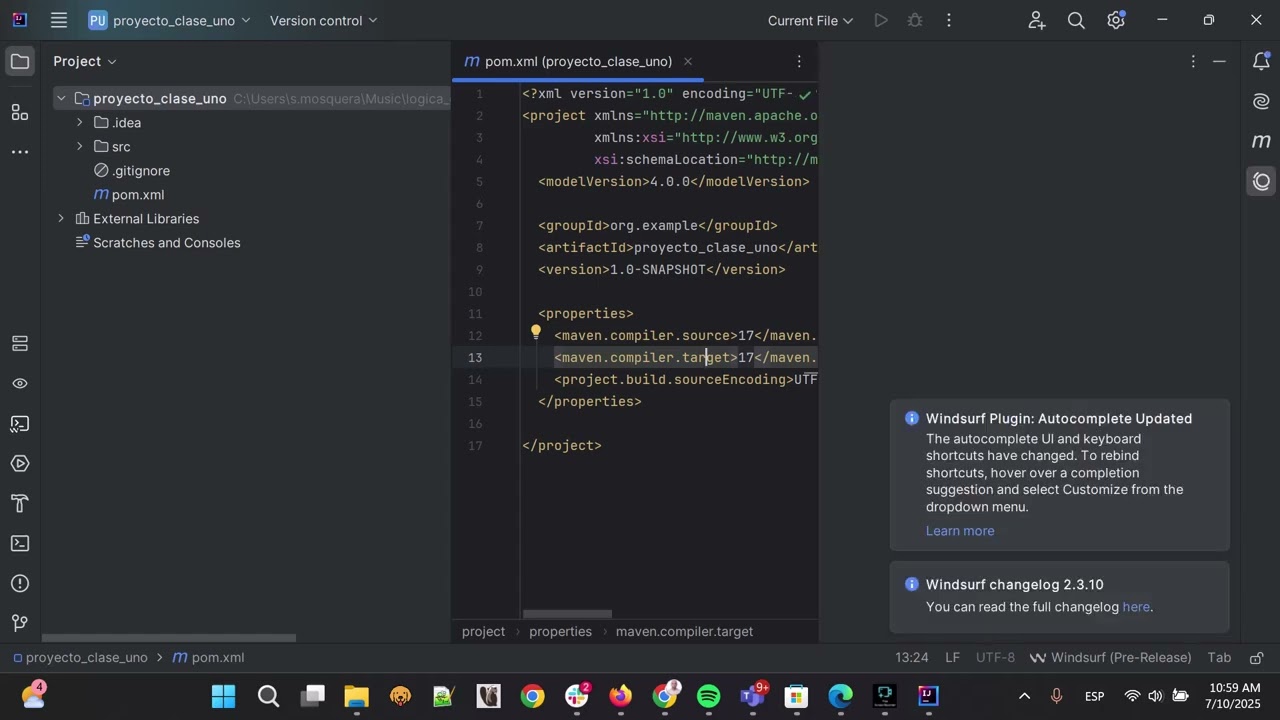The image size is (1280, 720).
Task: Open the Project view selector dropdown
Action: point(85,61)
